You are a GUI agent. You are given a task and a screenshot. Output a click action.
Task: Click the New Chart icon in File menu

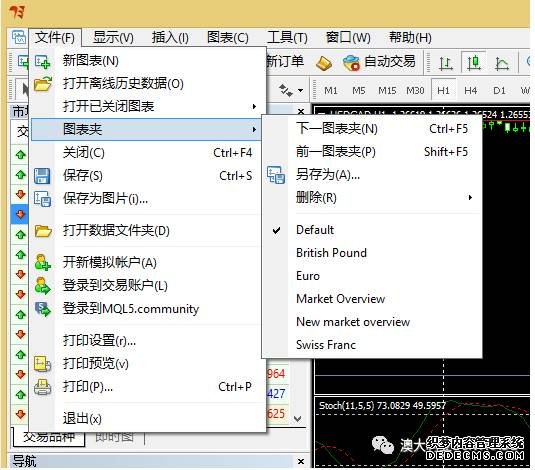click(43, 62)
